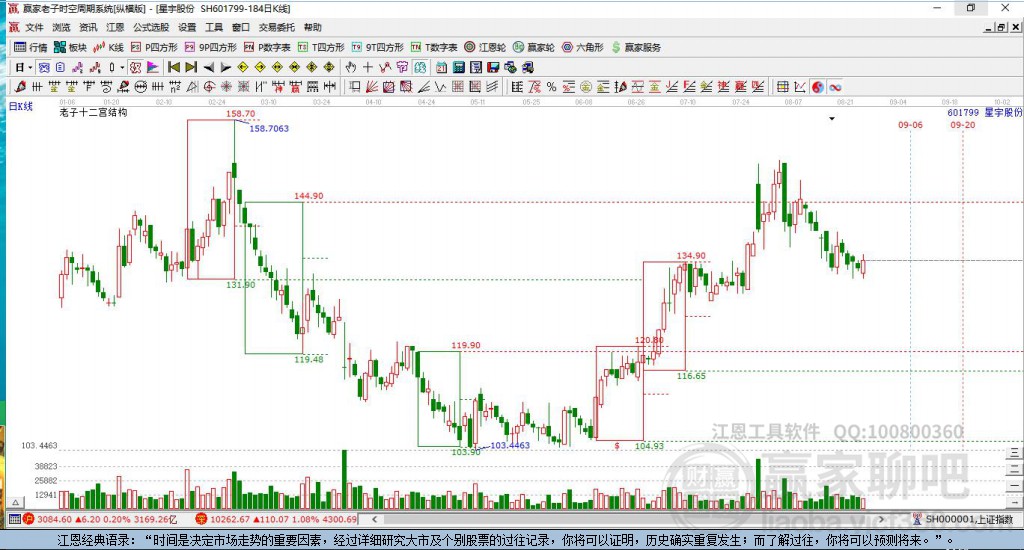Toggle the pressed blue frame button beside 日

pyautogui.click(x=44, y=67)
